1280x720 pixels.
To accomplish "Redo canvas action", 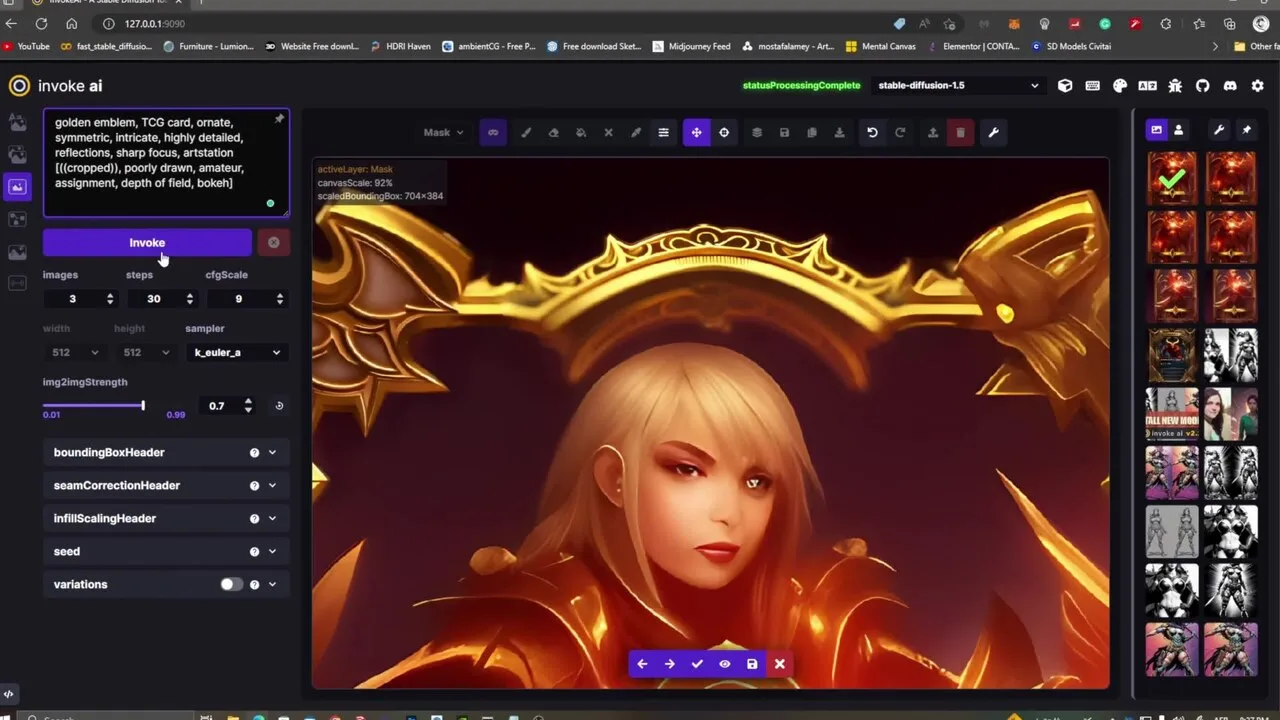I will click(x=900, y=132).
